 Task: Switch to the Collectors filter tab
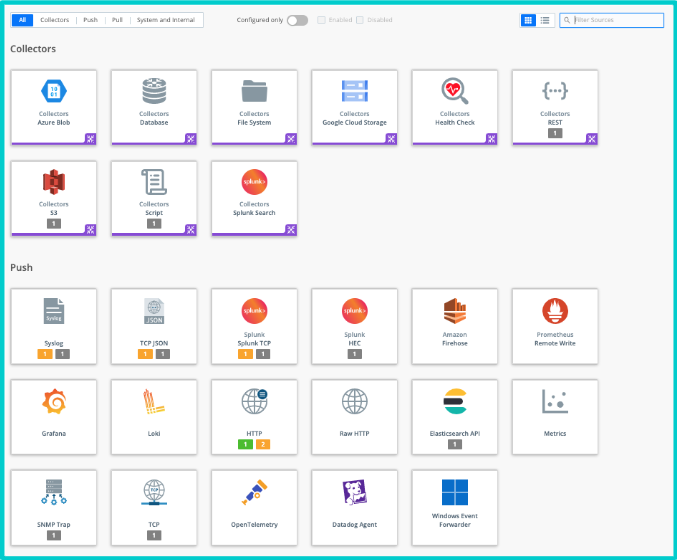click(x=54, y=20)
